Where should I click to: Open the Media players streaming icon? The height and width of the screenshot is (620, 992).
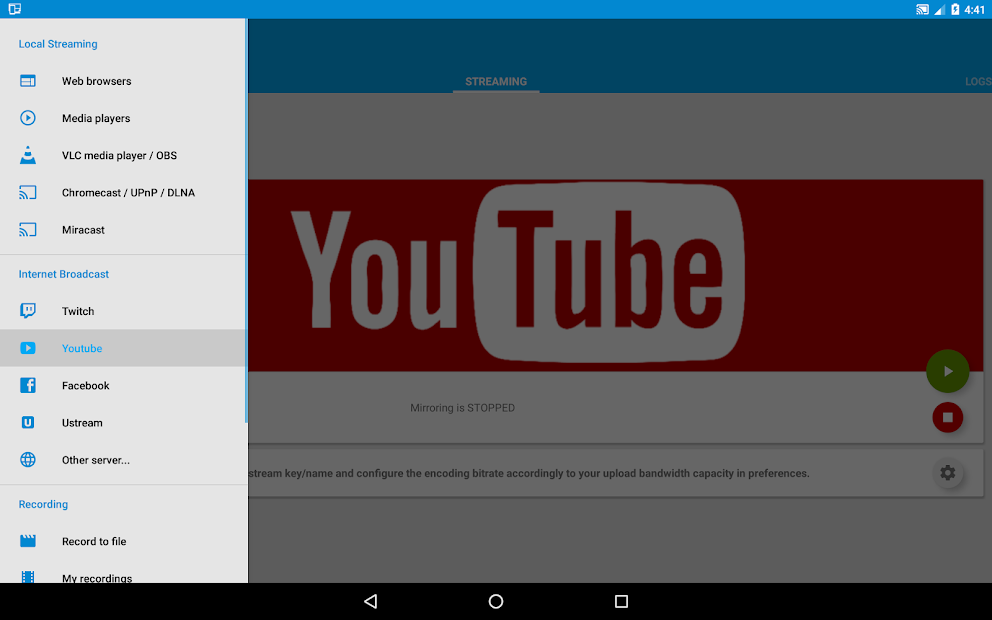pyautogui.click(x=27, y=118)
